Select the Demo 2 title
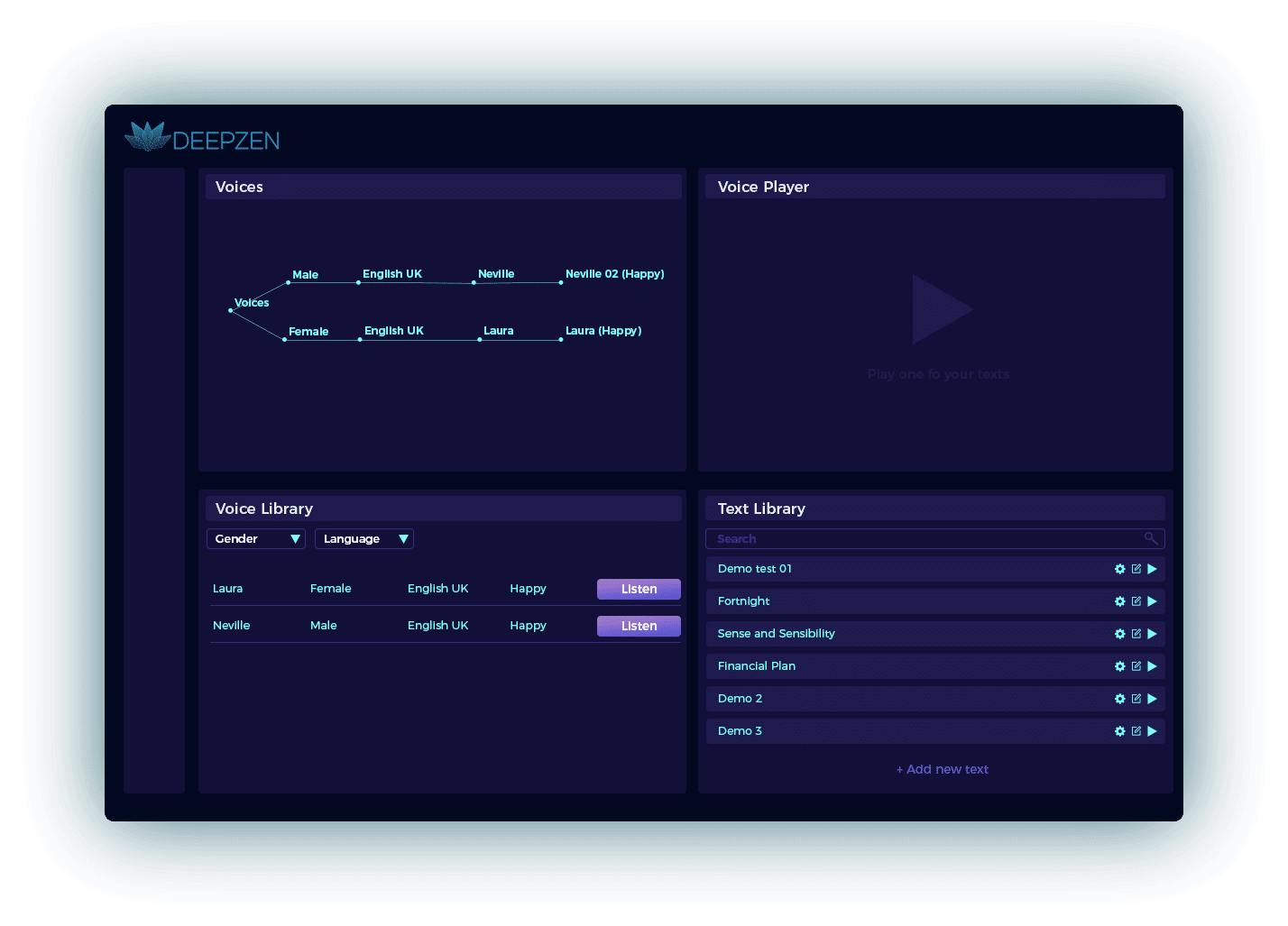1288x926 pixels. coord(741,699)
